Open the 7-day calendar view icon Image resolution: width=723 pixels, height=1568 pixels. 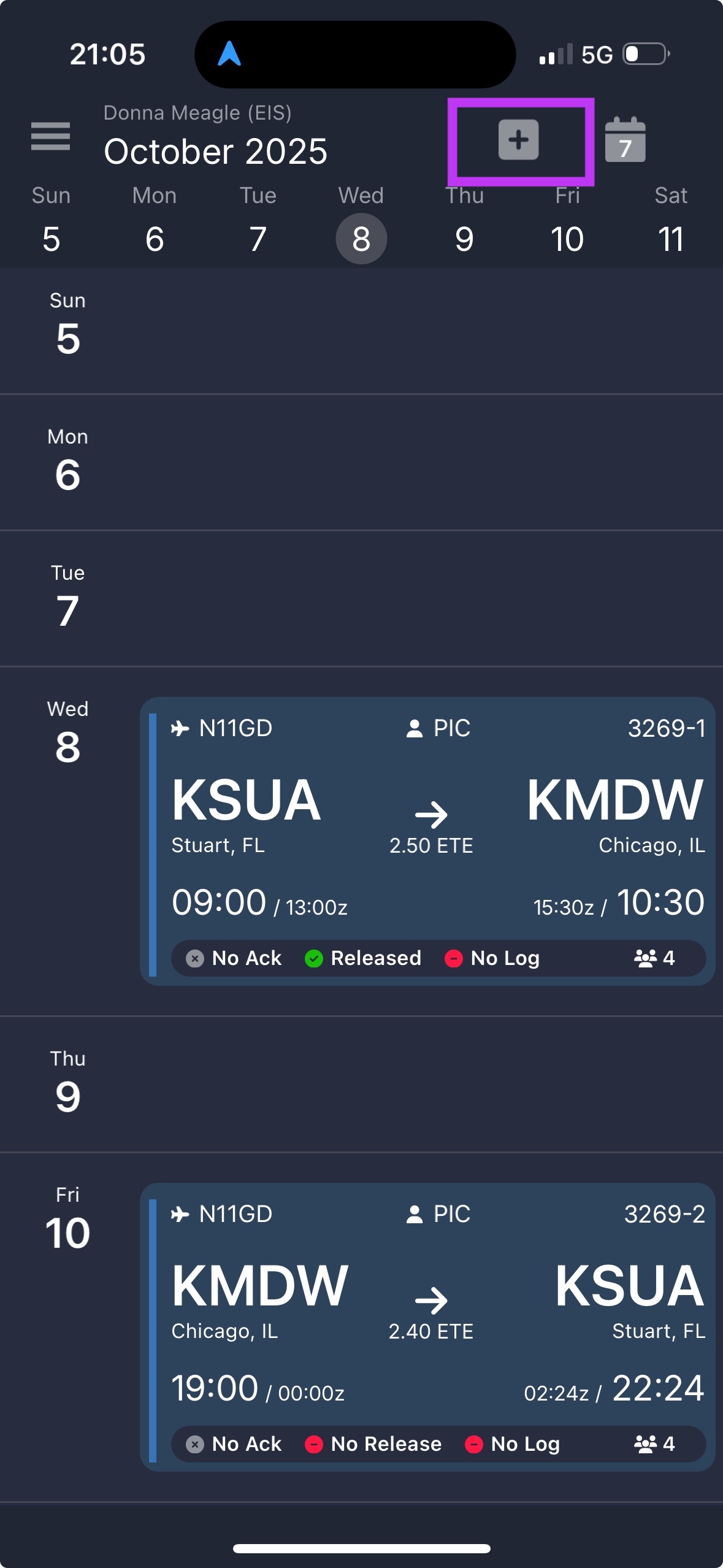[625, 140]
